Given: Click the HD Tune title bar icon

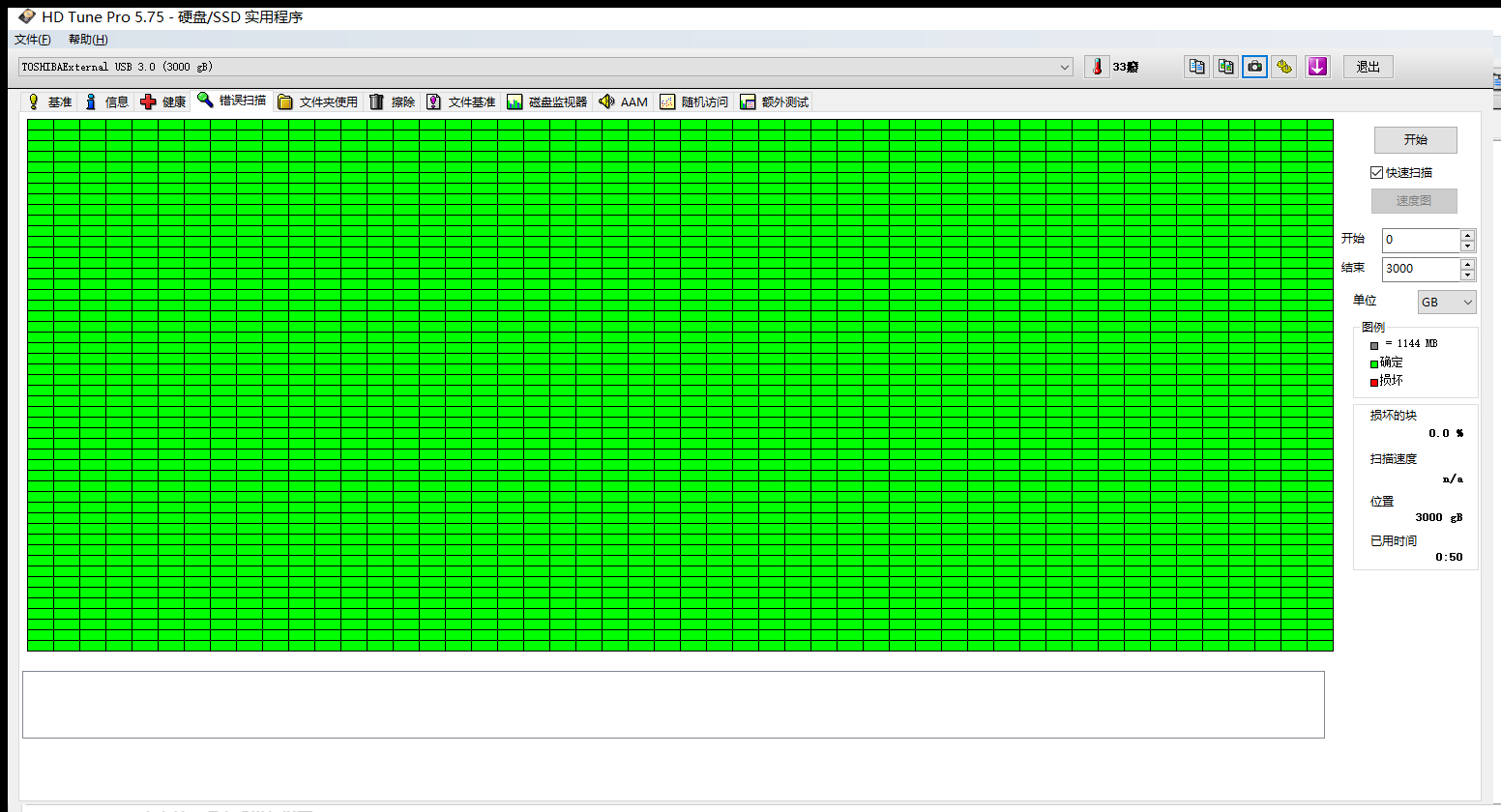Looking at the screenshot, I should coord(27,16).
